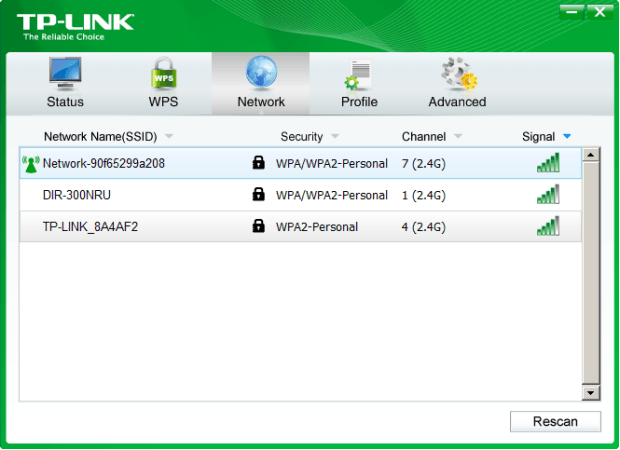Click the Channel column header text
Image resolution: width=620 pixels, height=450 pixels.
pos(424,137)
